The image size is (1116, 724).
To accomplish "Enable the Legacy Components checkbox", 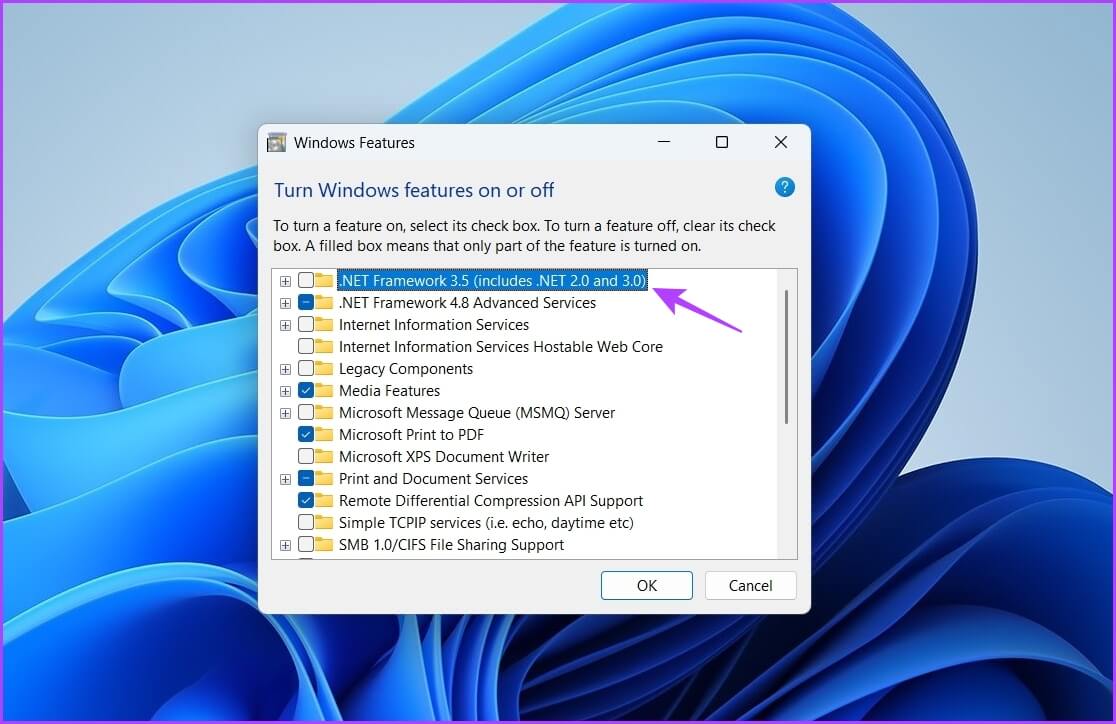I will [306, 369].
